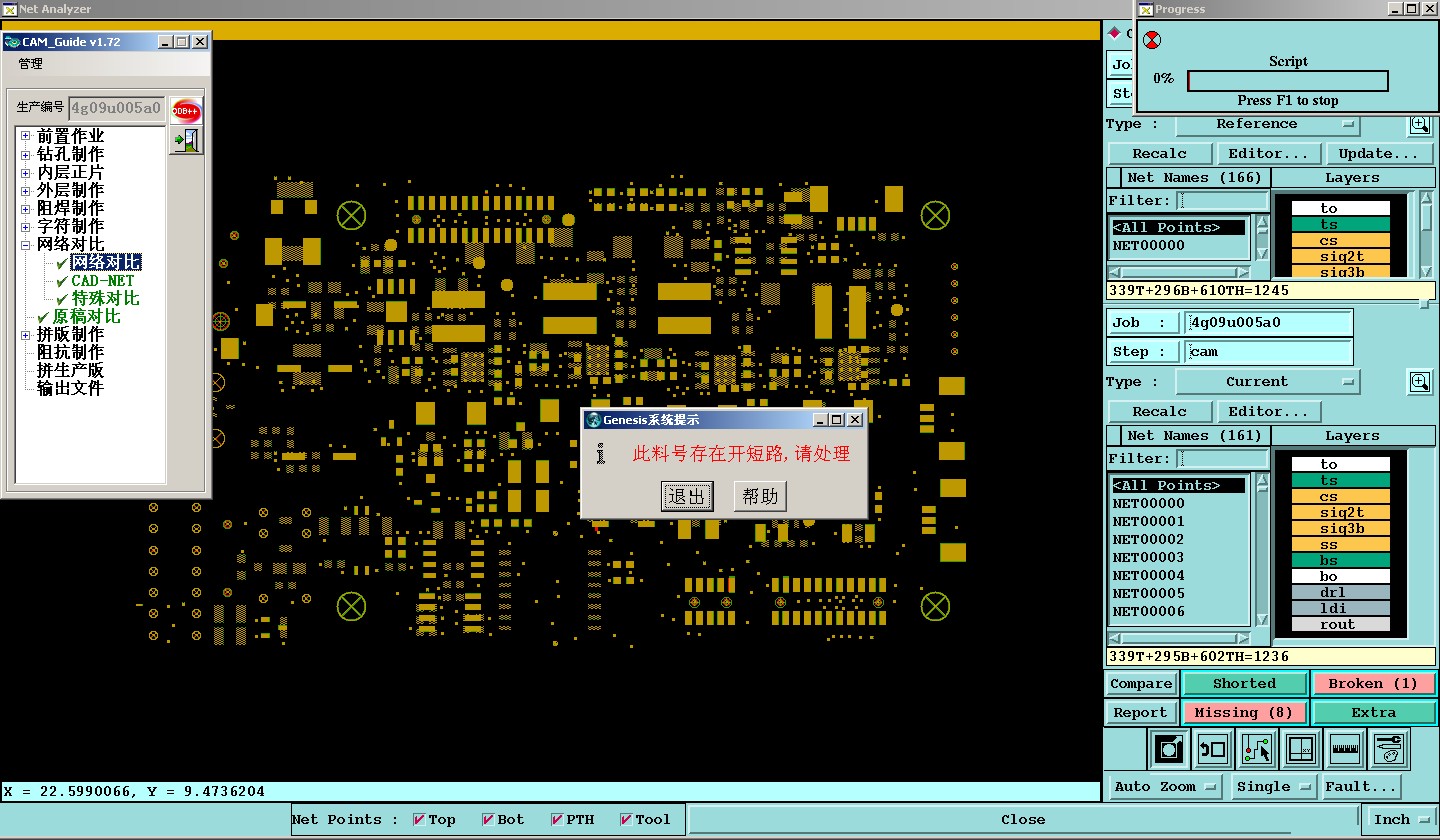Open the Reference type dropdown
The height and width of the screenshot is (840, 1440).
(1267, 125)
